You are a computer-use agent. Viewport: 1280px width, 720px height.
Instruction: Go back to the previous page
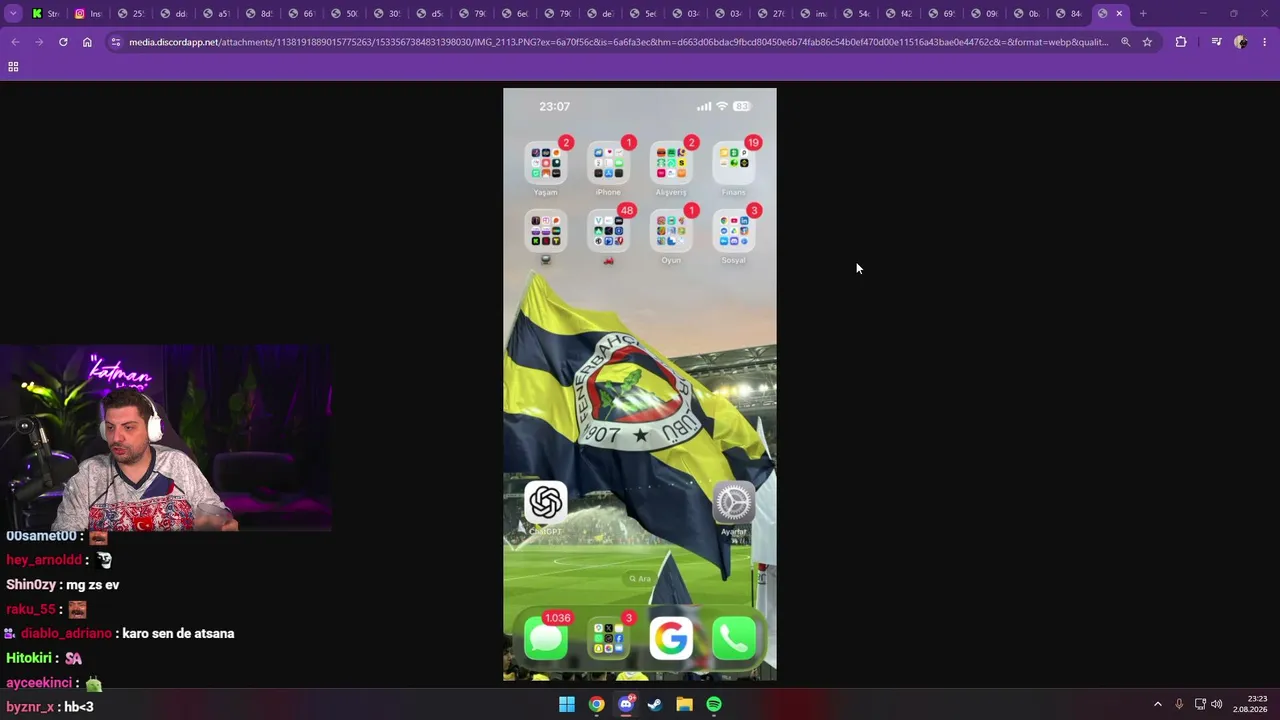pos(15,42)
